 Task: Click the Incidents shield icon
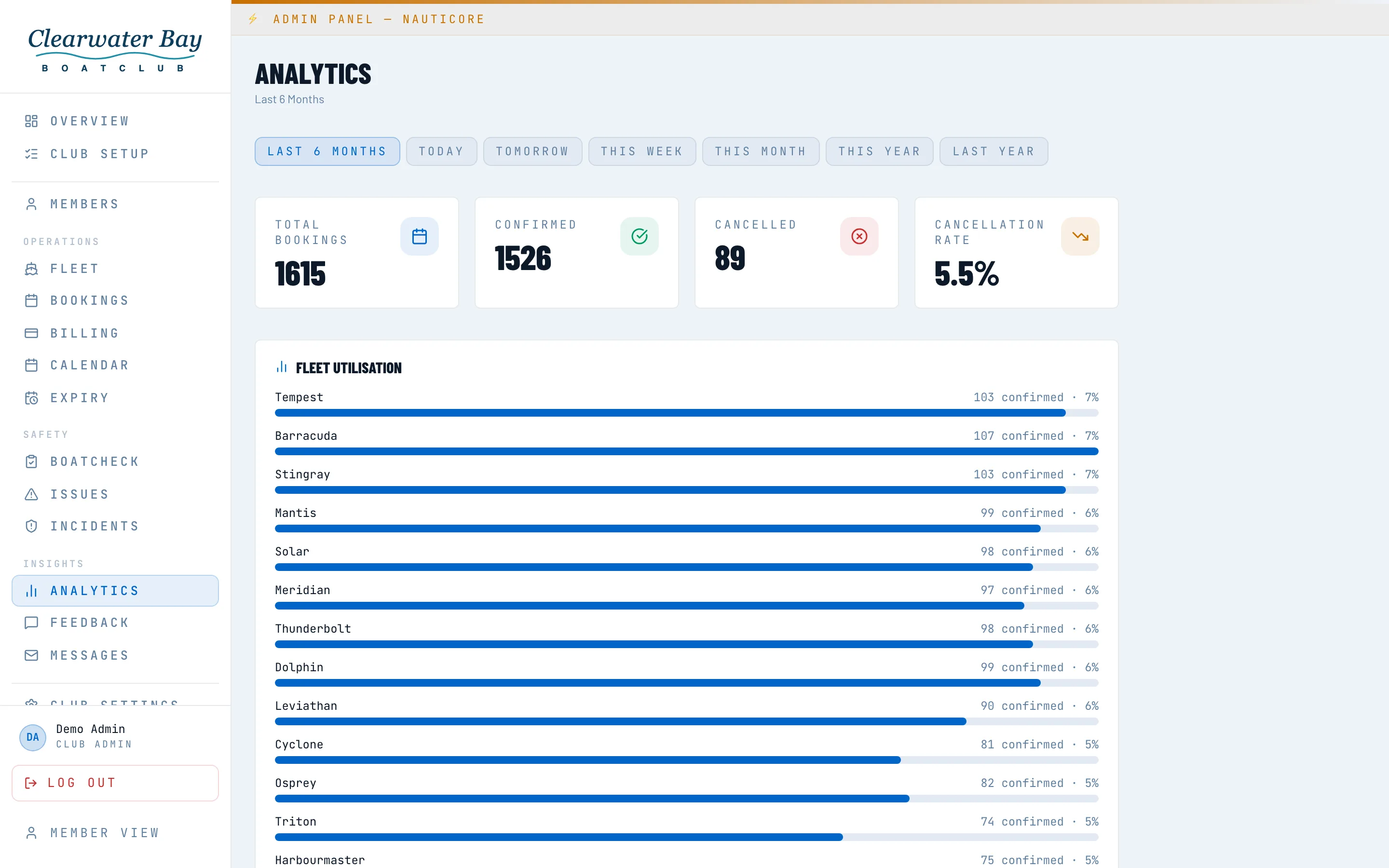click(31, 527)
